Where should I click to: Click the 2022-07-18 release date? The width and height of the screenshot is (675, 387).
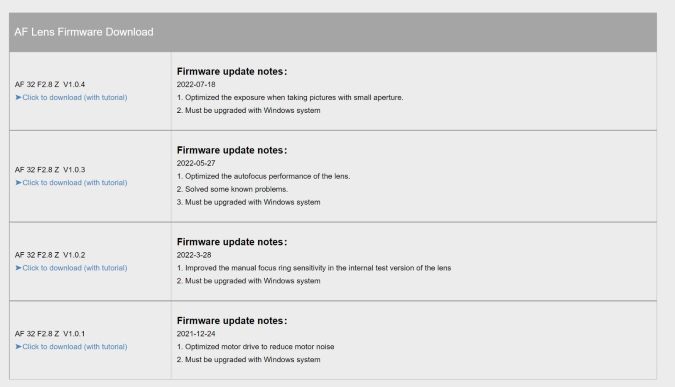pos(196,84)
